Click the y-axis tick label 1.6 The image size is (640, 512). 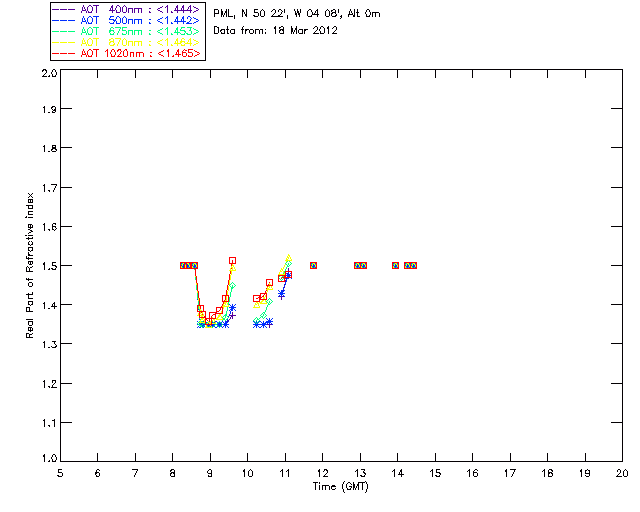(x=49, y=227)
